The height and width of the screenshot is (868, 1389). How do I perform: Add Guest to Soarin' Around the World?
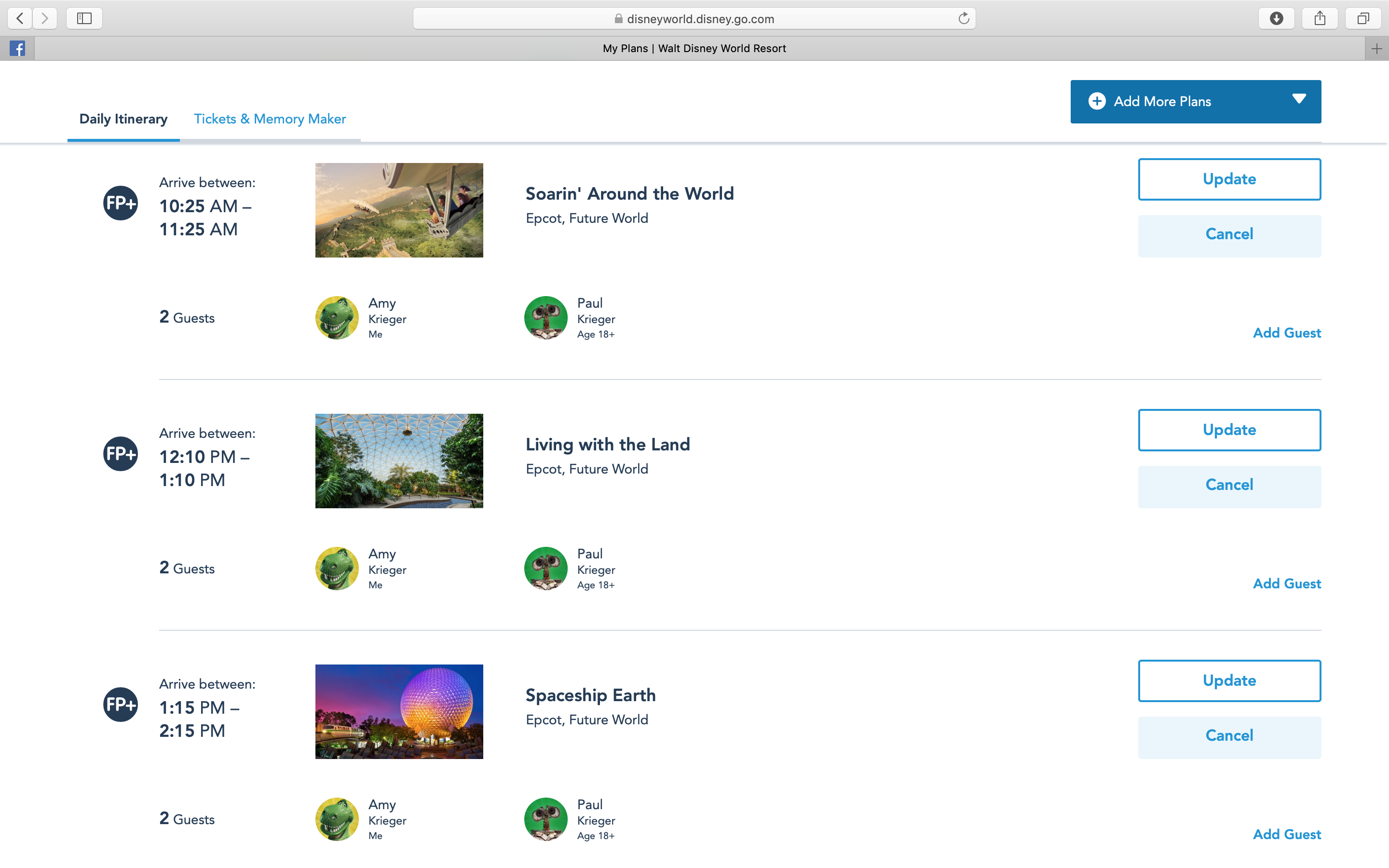tap(1287, 333)
